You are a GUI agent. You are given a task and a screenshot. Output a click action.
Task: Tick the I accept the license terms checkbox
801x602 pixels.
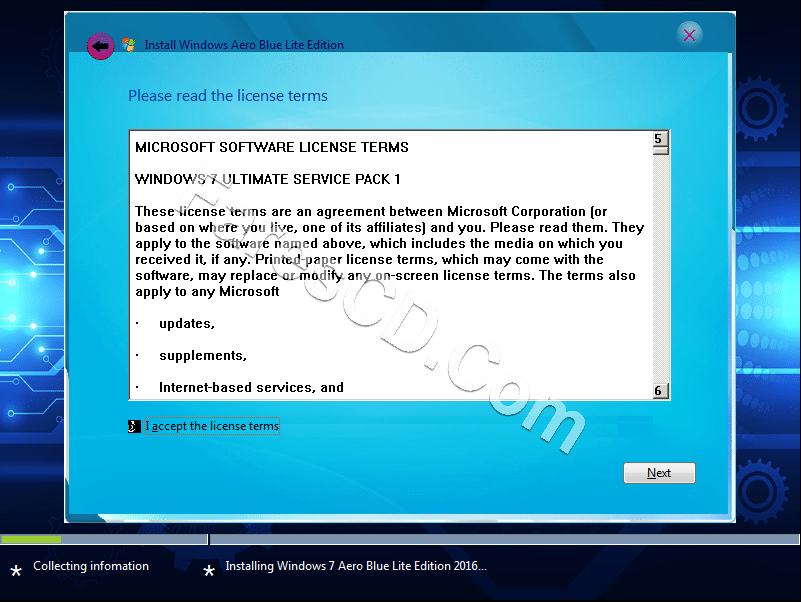134,426
